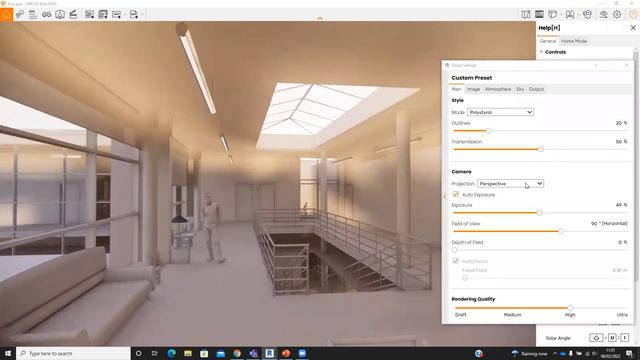
Task: Open Visual Settings eye icon
Action: [x=603, y=14]
